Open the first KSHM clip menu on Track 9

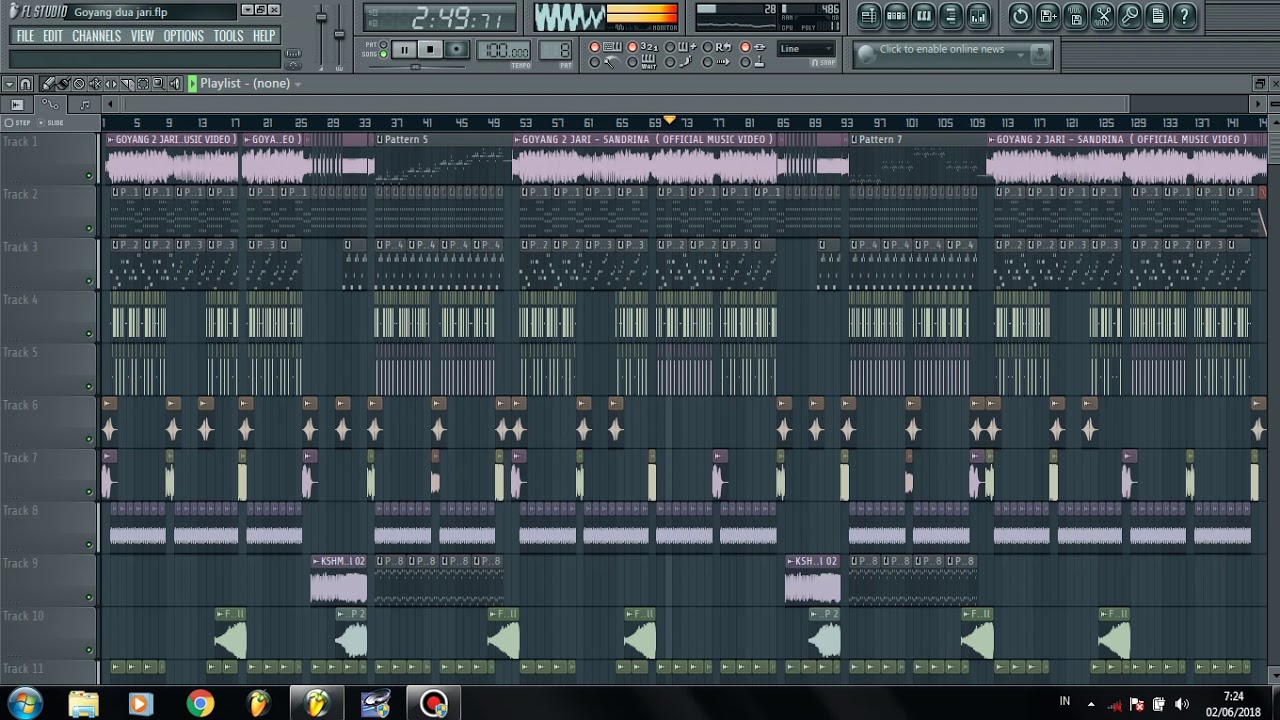(316, 561)
